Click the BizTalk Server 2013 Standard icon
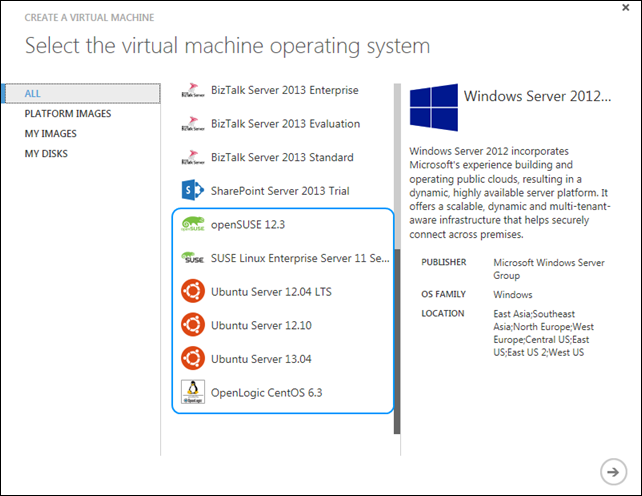The width and height of the screenshot is (642, 496). click(193, 157)
